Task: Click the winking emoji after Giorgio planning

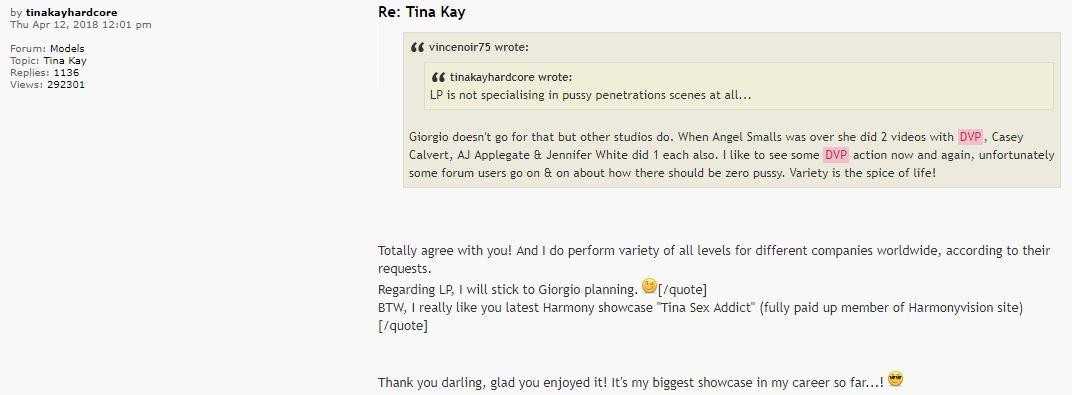Action: pyautogui.click(x=649, y=286)
